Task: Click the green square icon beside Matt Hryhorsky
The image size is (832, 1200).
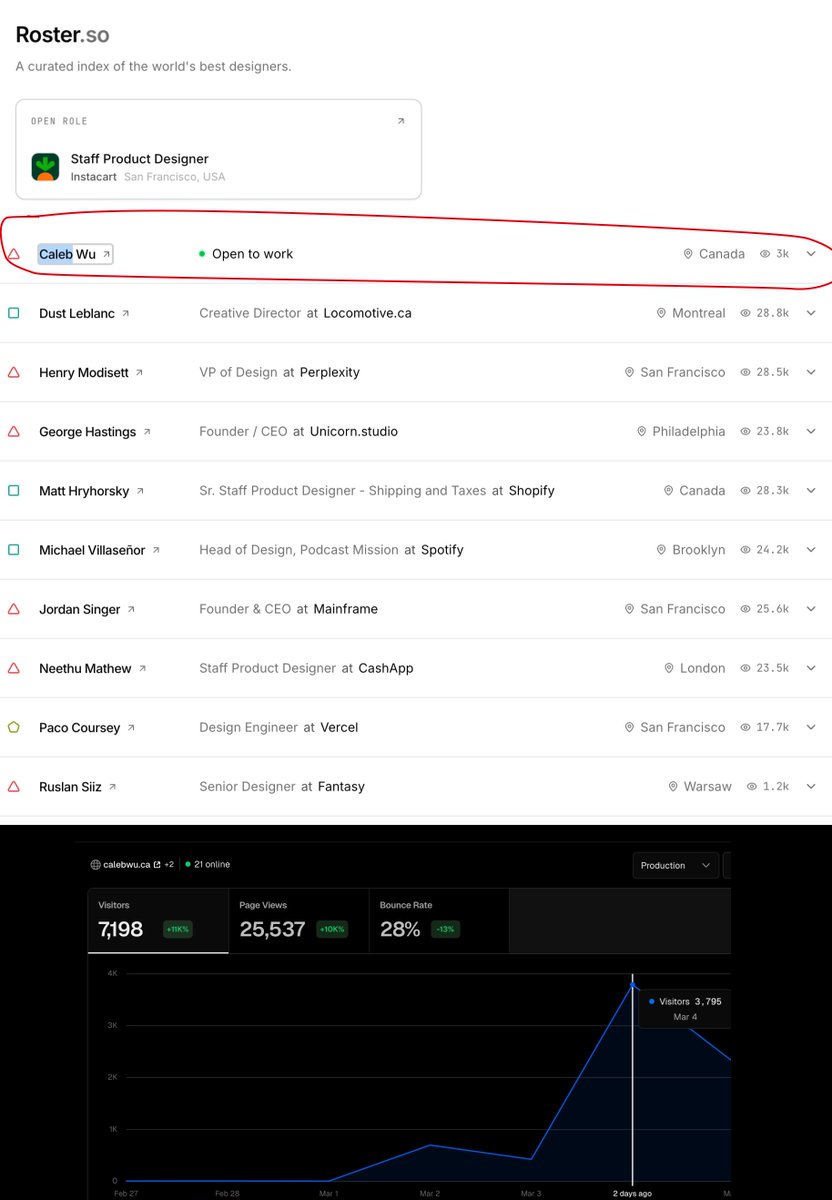Action: (14, 490)
